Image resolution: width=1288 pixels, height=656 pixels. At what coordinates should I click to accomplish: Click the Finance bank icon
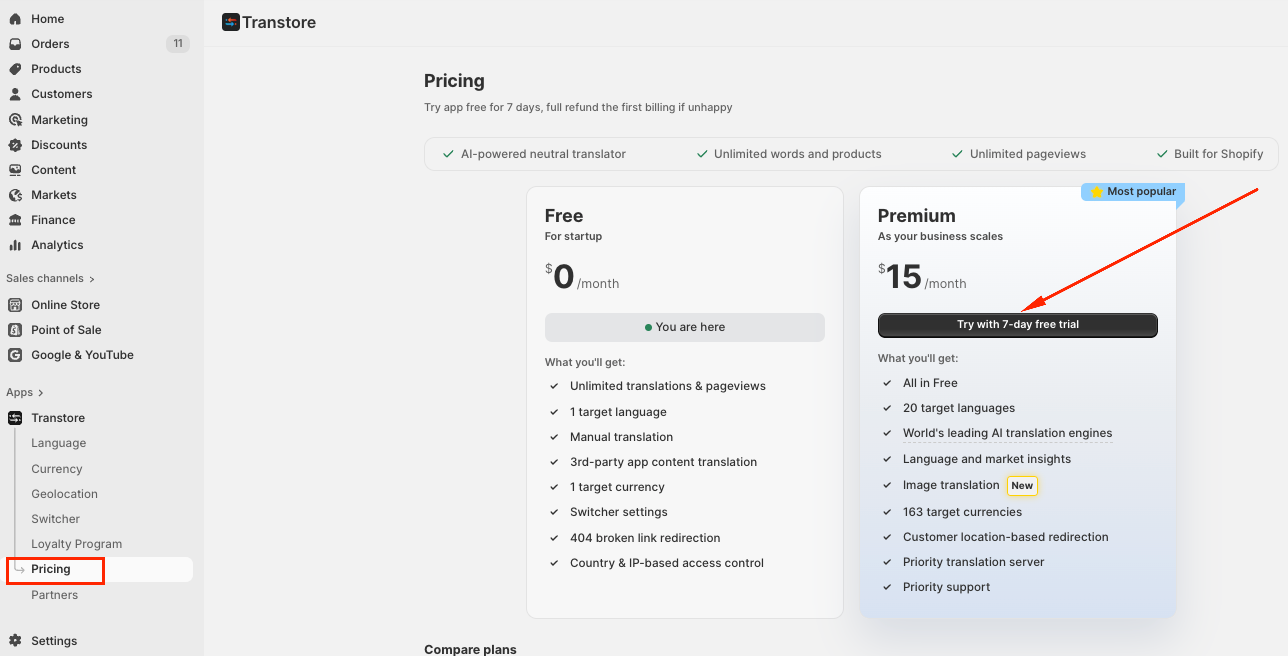[x=15, y=220]
